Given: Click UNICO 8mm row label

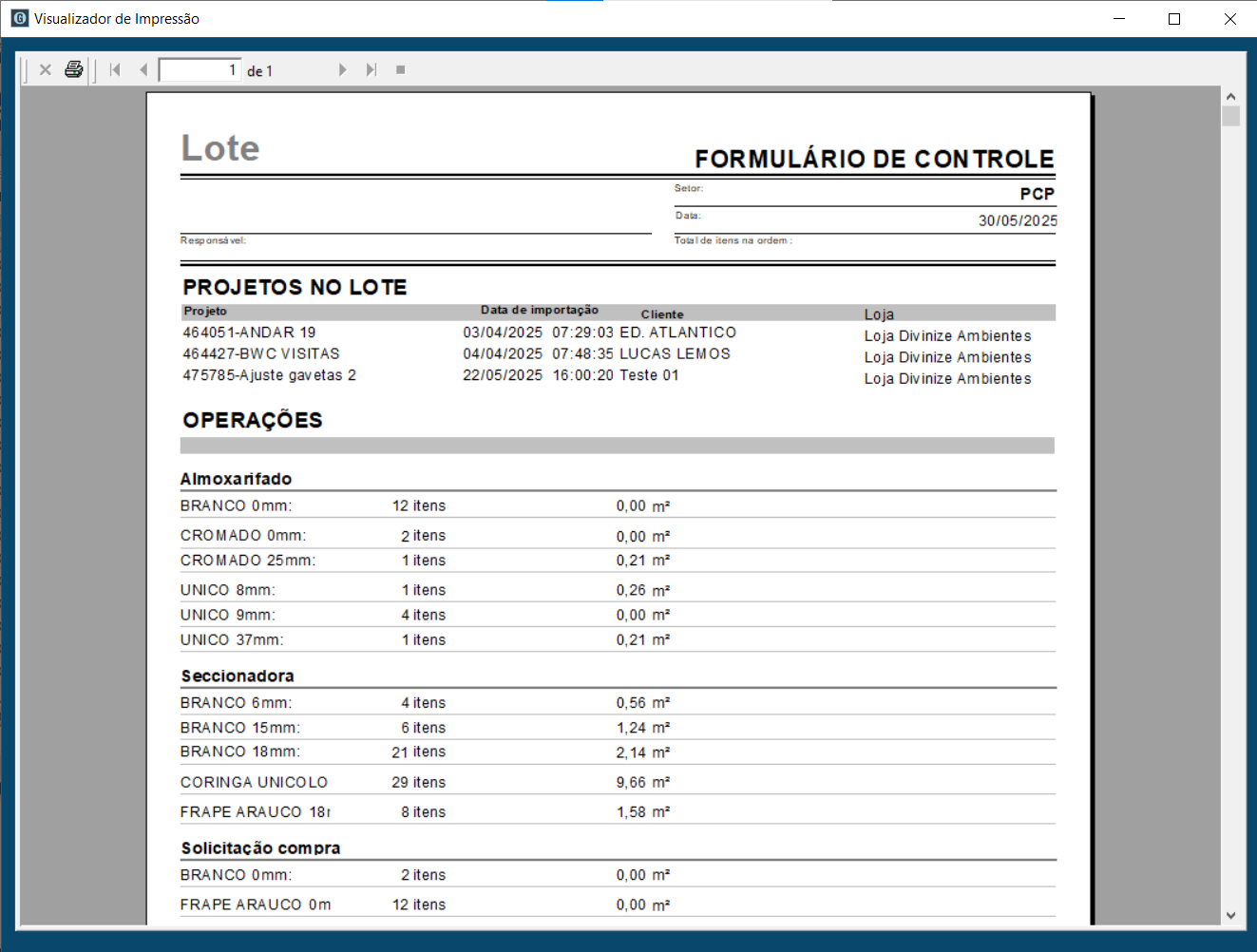Looking at the screenshot, I should tap(228, 590).
